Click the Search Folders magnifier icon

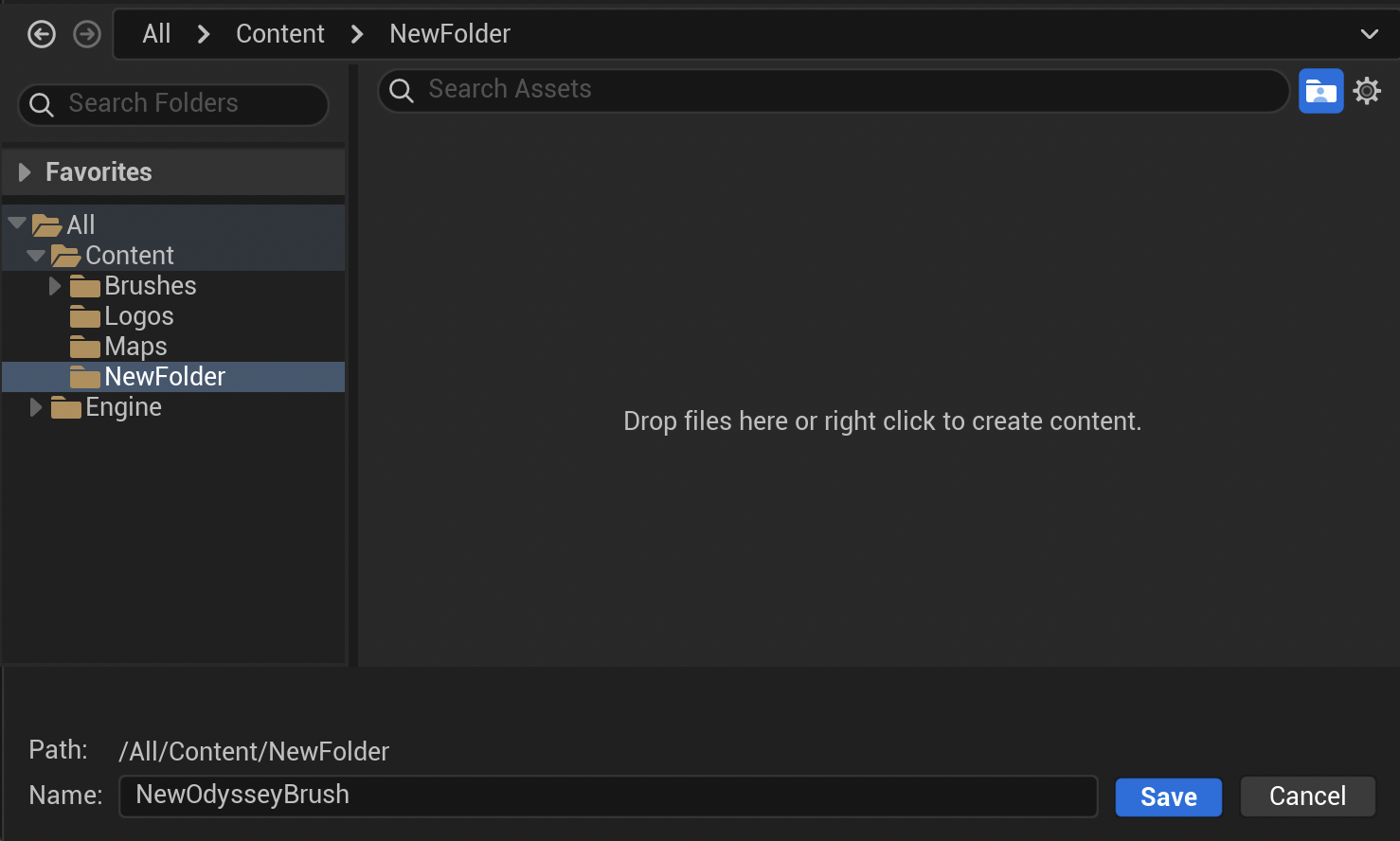coord(42,104)
